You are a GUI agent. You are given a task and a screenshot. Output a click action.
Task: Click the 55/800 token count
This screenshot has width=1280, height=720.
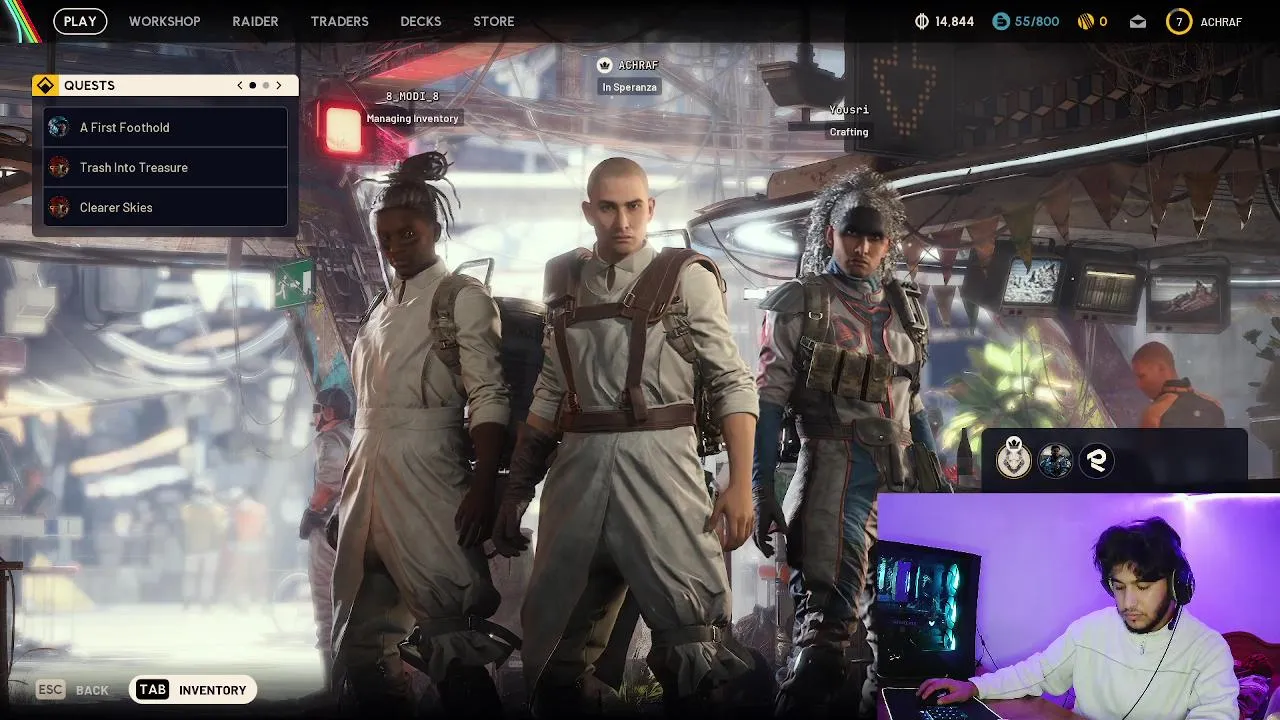tap(1036, 21)
